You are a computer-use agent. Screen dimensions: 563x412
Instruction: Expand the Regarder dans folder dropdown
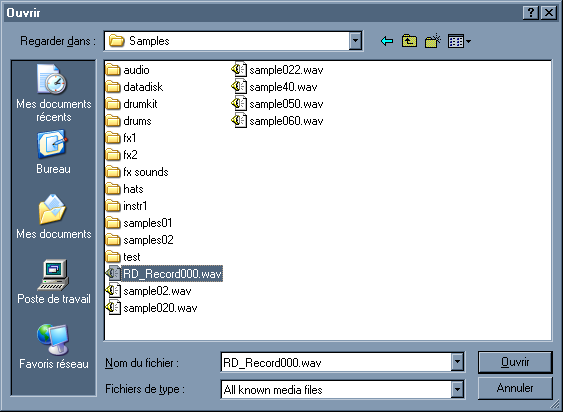coord(355,41)
